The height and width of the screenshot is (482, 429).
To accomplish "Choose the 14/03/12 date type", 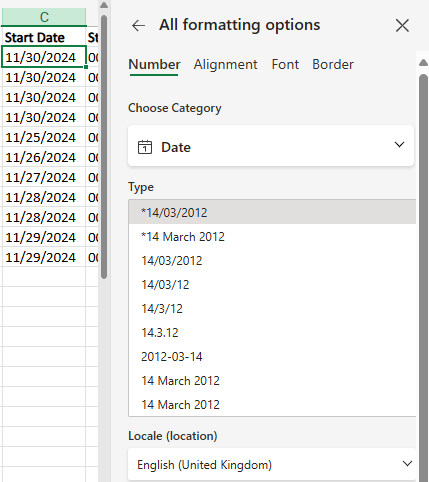I will 272,284.
